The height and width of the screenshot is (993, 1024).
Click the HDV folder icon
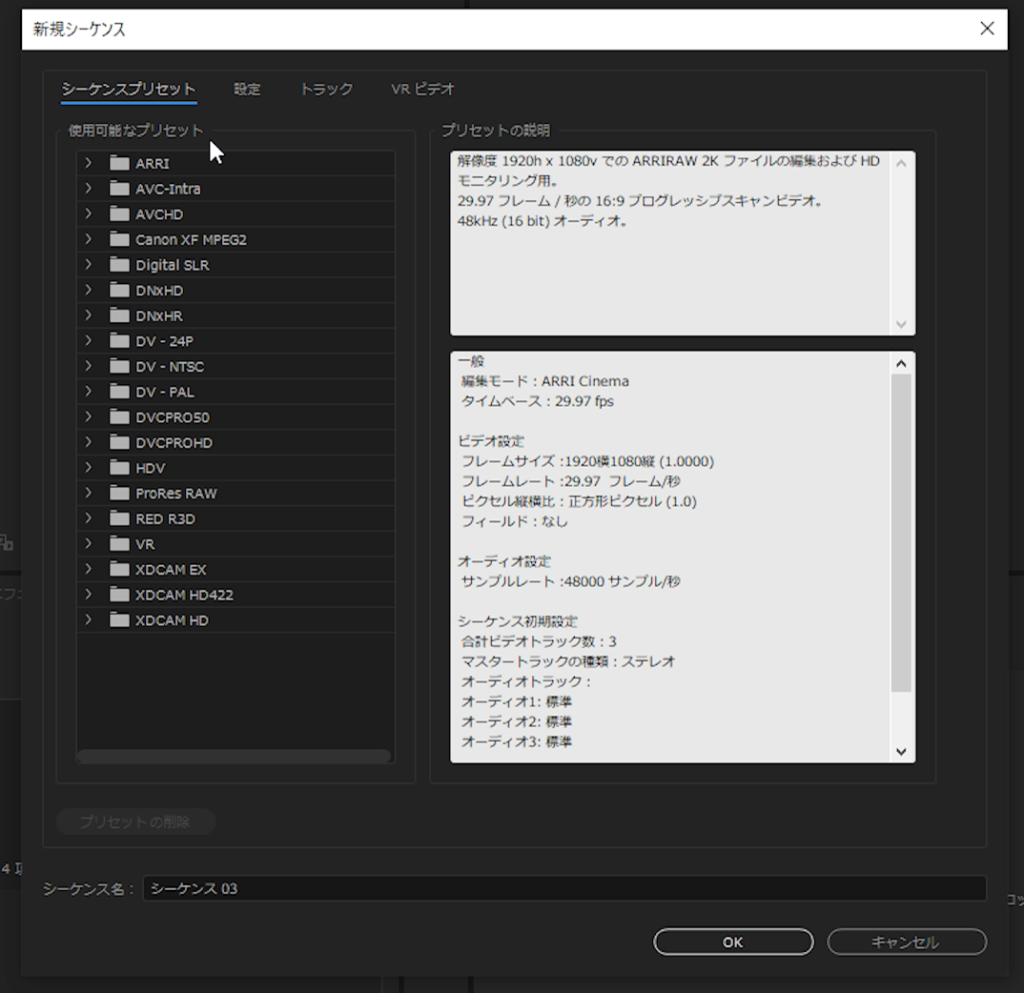click(x=120, y=467)
